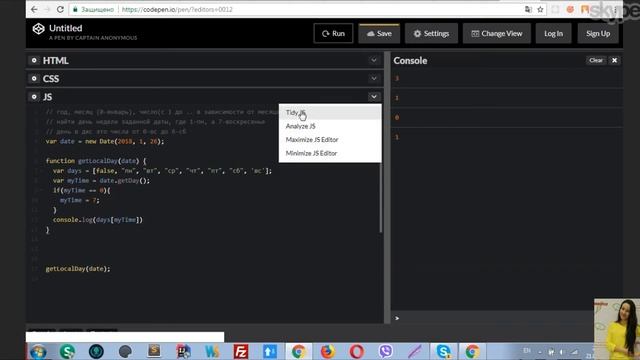Expand the HTML editor dropdown chevron
640x360 pixels.
coord(373,60)
